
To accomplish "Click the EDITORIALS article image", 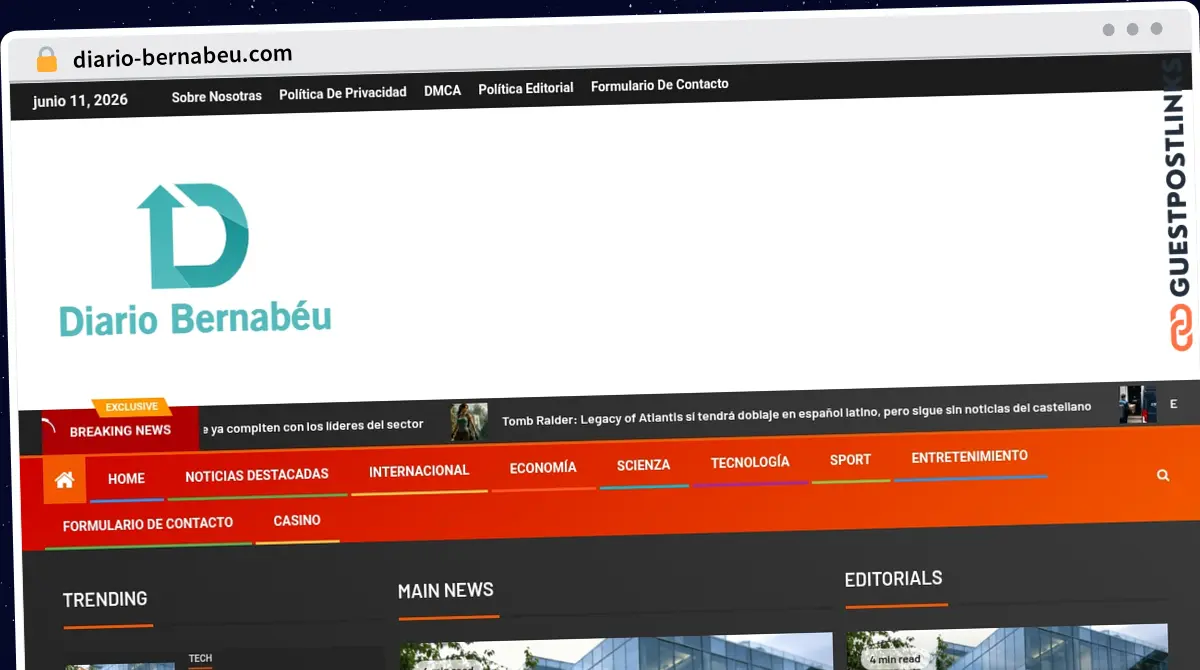I will point(1007,647).
